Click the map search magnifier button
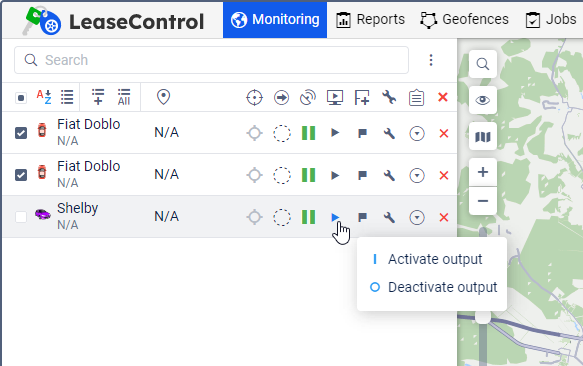This screenshot has height=366, width=583. point(483,64)
